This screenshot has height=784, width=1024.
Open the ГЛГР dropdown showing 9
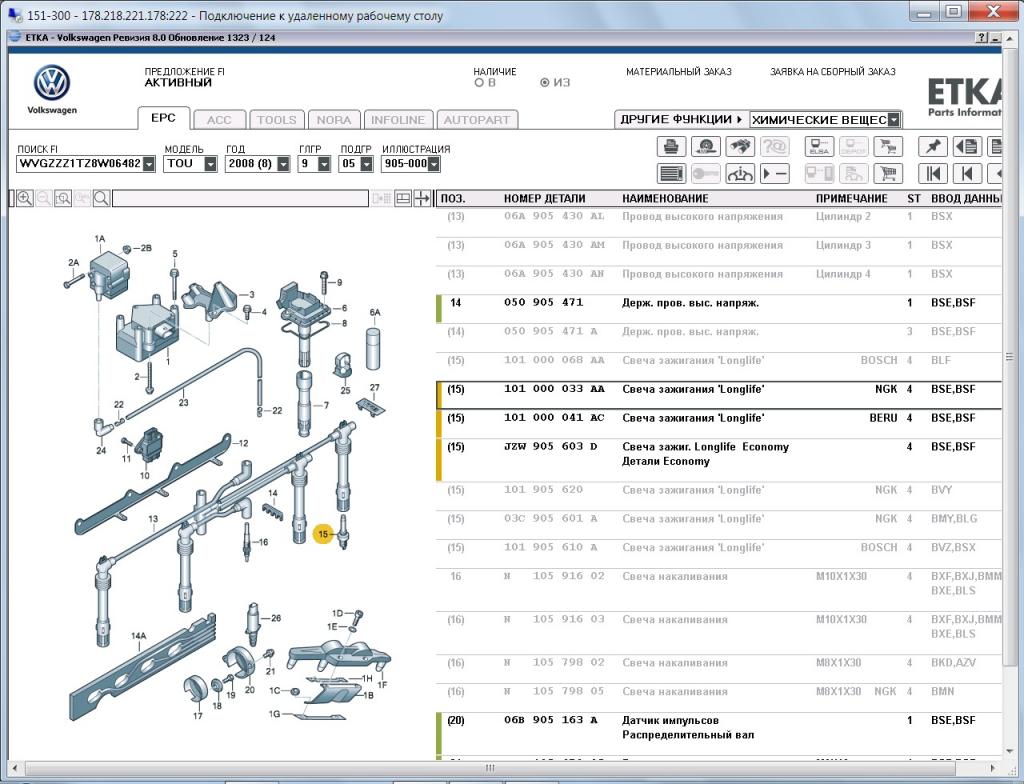tap(324, 163)
